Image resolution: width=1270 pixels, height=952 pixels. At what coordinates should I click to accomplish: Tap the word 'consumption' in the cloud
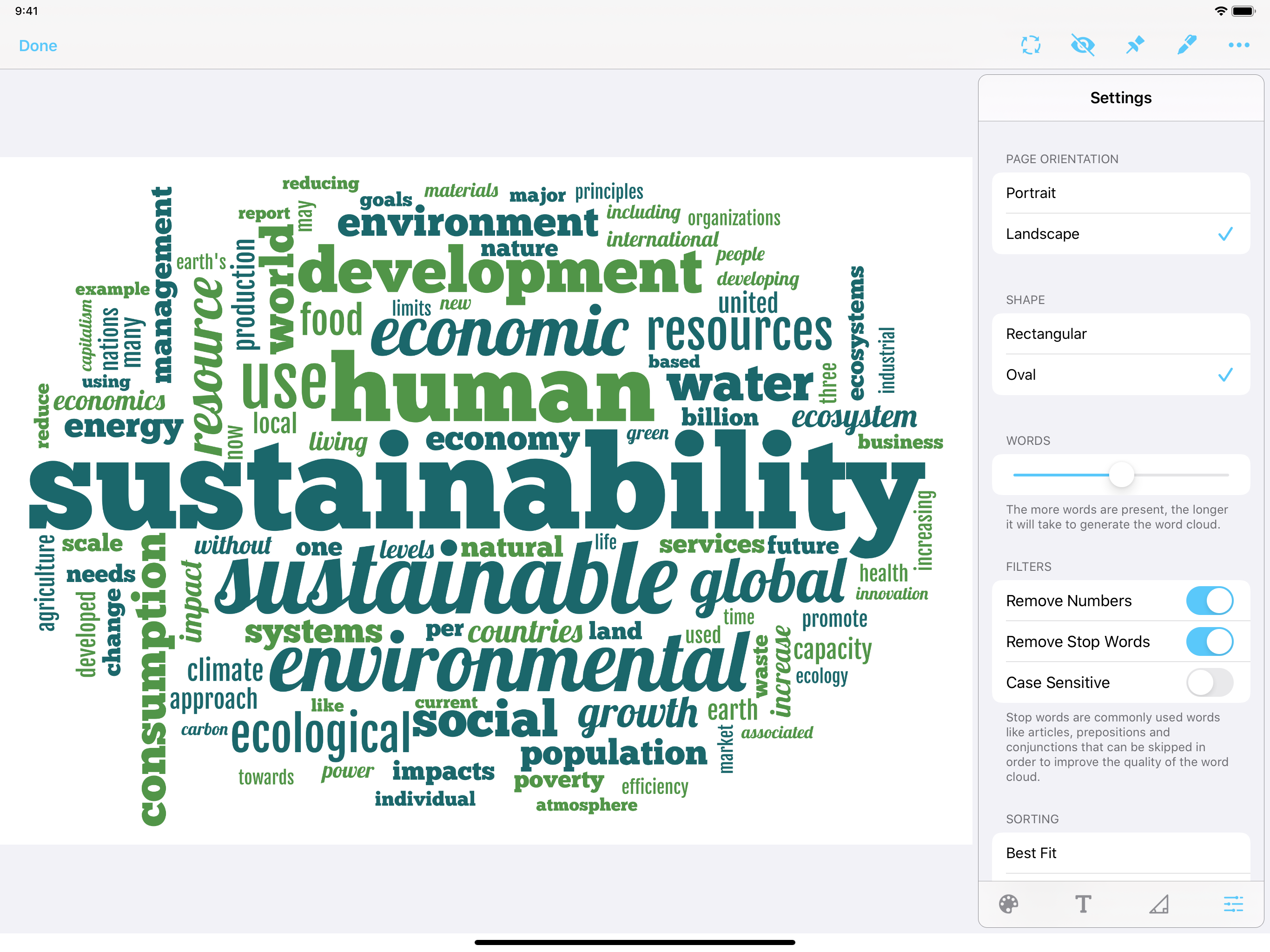pyautogui.click(x=153, y=679)
